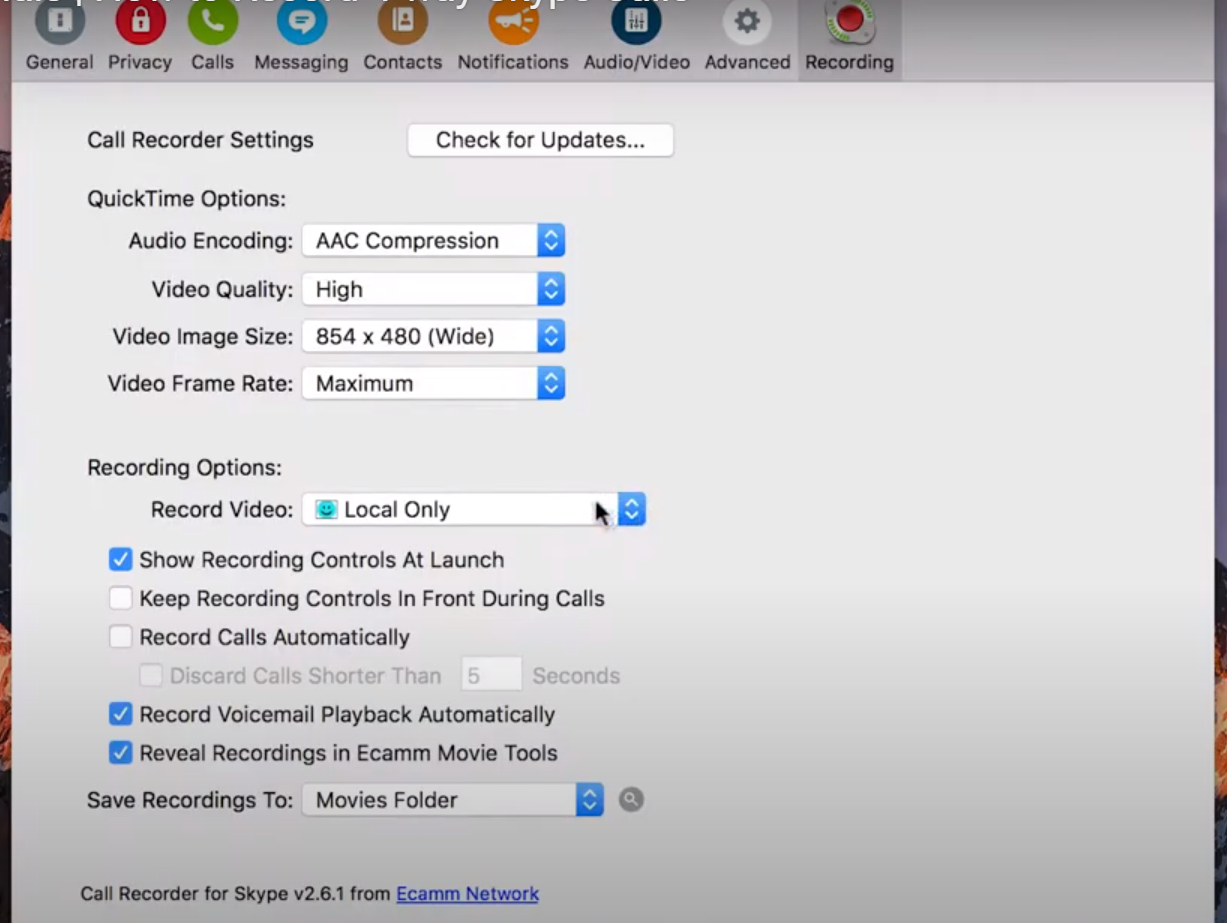Open the Save Recordings To dropdown
Image resolution: width=1227 pixels, height=923 pixels.
coord(453,800)
